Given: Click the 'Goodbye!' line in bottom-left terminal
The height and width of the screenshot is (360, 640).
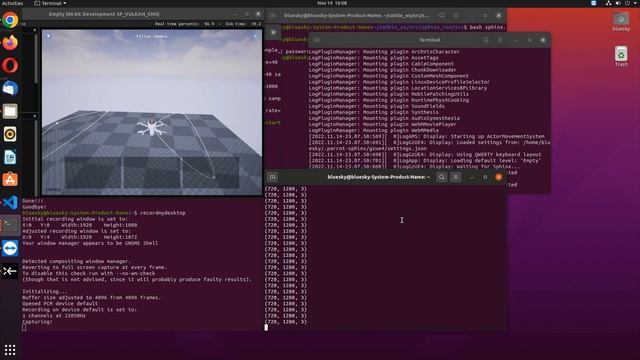Looking at the screenshot, I should point(34,207).
